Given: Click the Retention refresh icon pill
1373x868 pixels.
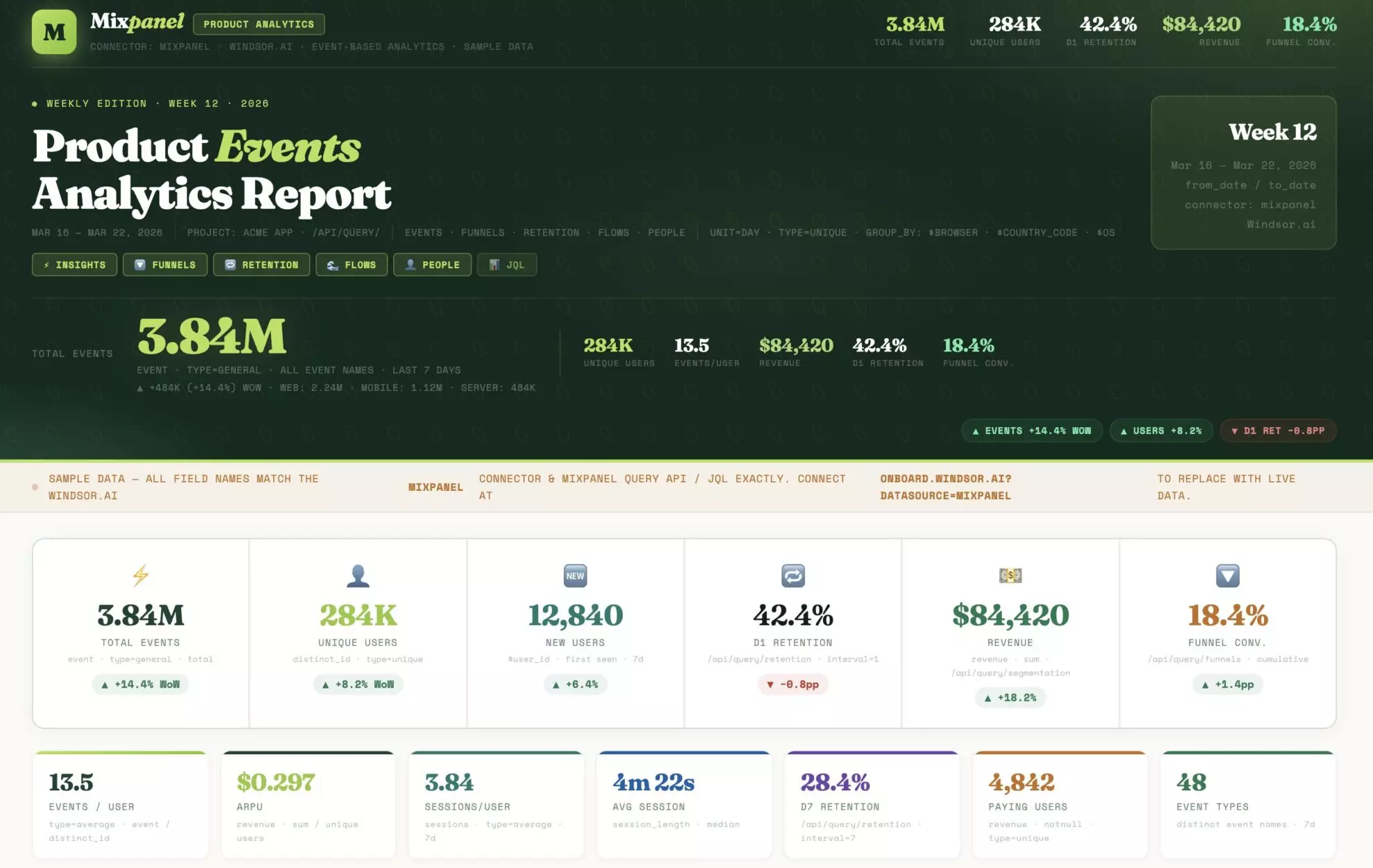Looking at the screenshot, I should click(229, 264).
